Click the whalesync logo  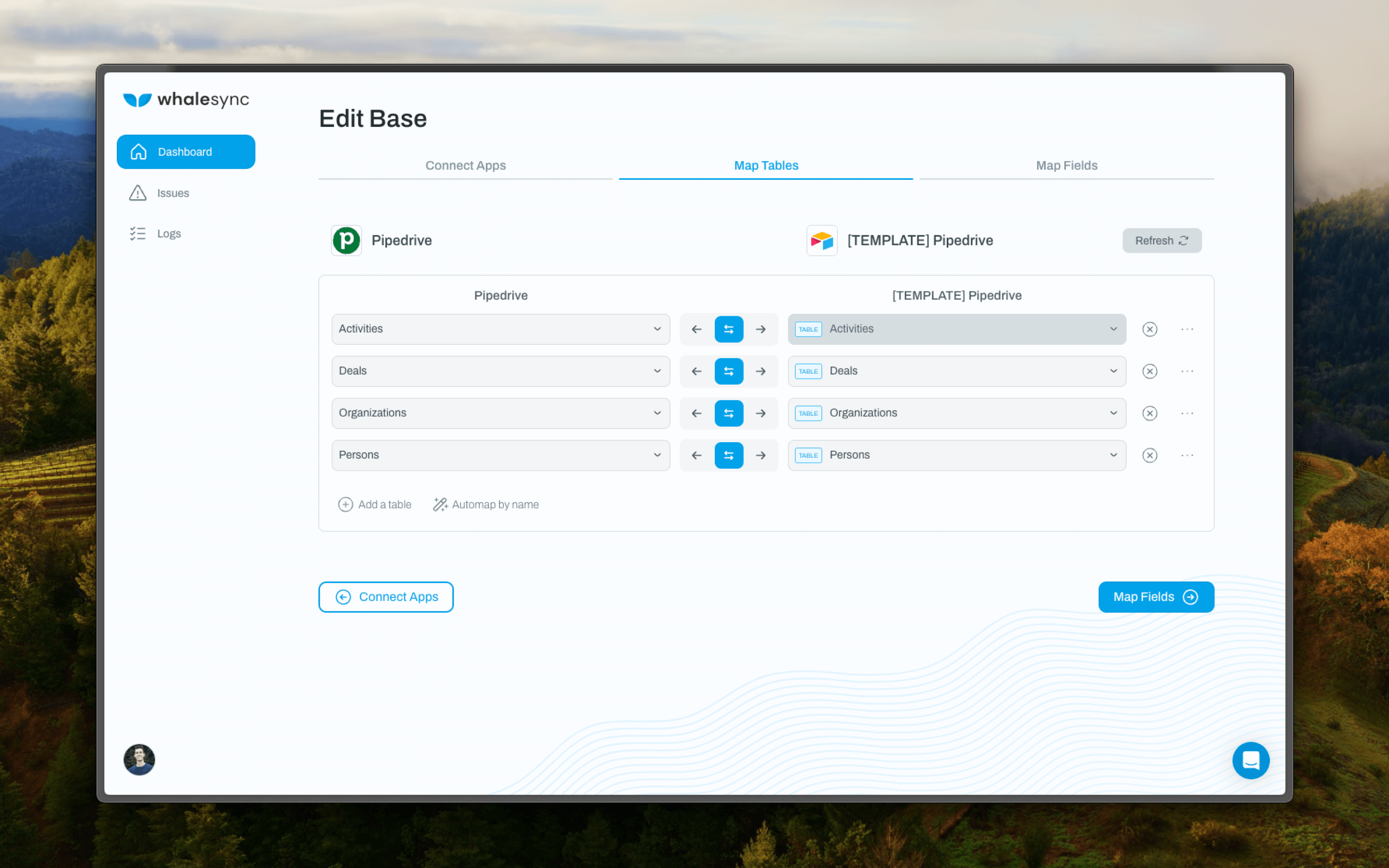(186, 99)
